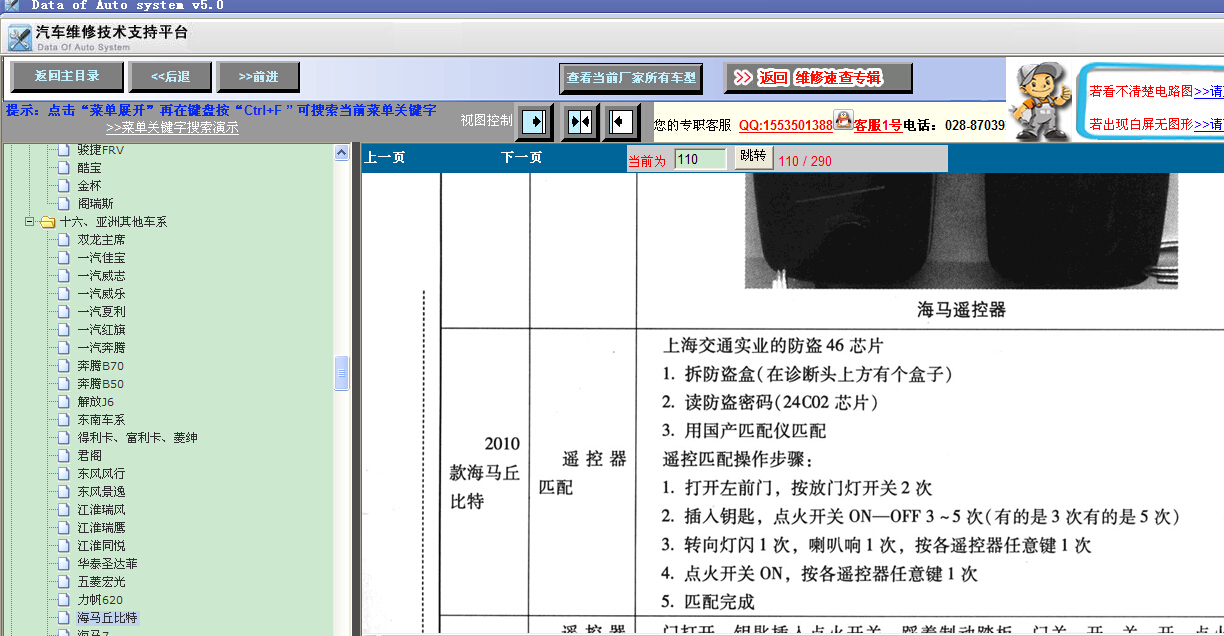Open the 江淮瑞风 tree item
This screenshot has height=636, width=1224.
[101, 510]
